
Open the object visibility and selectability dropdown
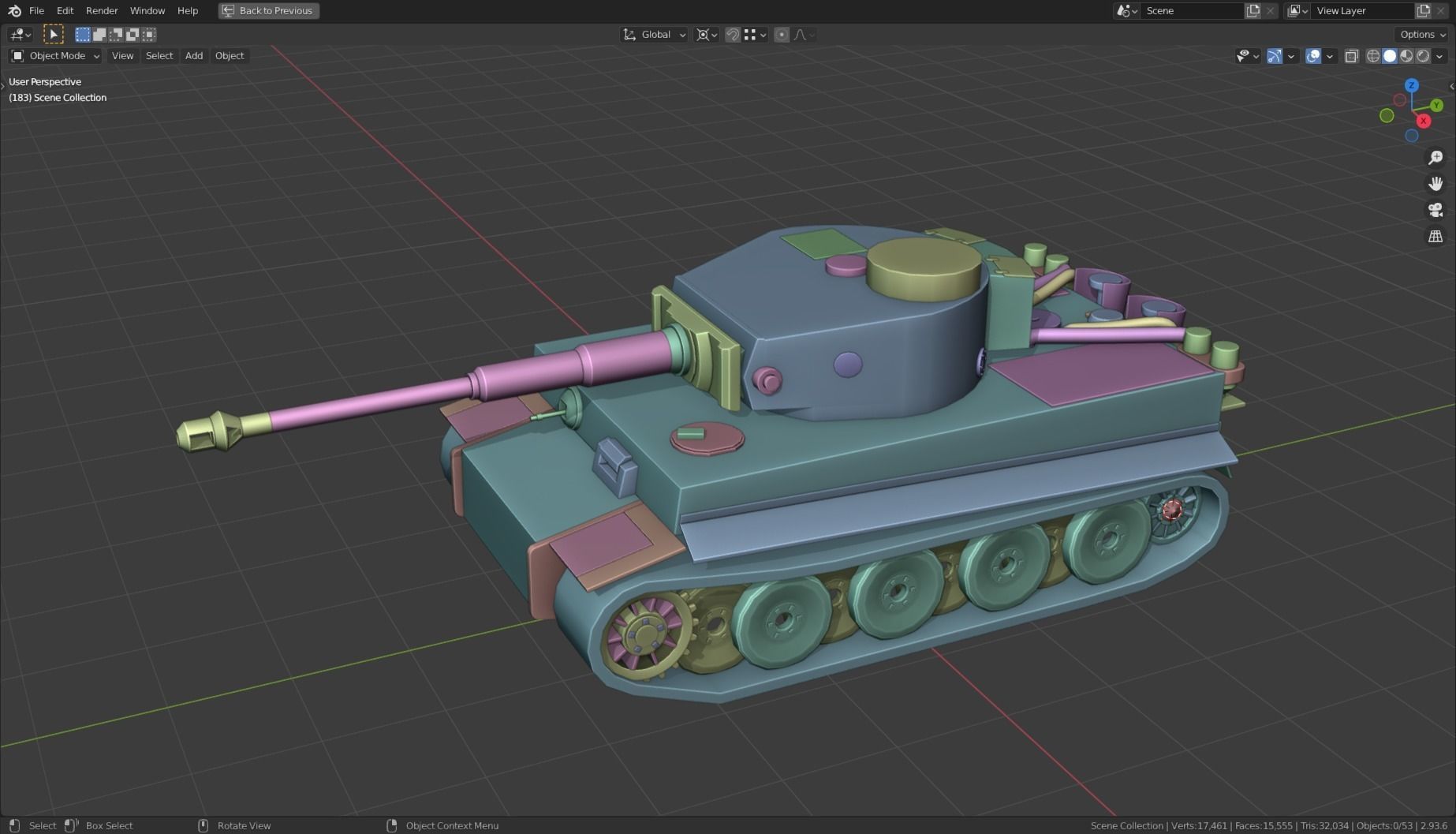click(x=1248, y=56)
